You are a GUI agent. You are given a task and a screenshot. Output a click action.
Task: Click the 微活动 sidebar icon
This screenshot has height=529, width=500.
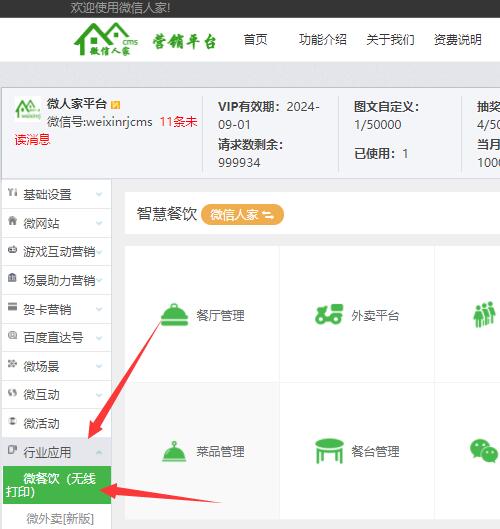12,421
